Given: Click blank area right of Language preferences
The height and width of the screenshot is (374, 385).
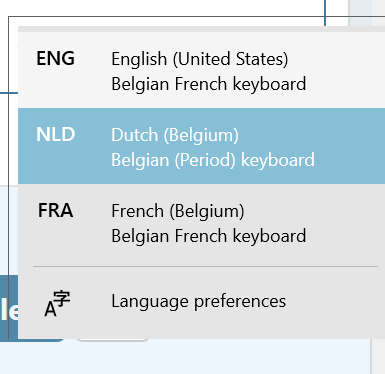Looking at the screenshot, I should click(335, 301).
